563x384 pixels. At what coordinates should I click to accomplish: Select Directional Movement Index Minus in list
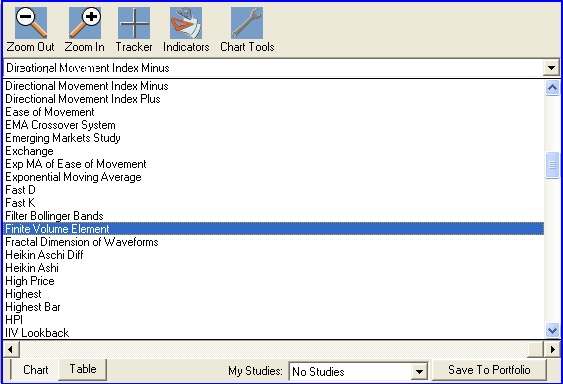274,86
